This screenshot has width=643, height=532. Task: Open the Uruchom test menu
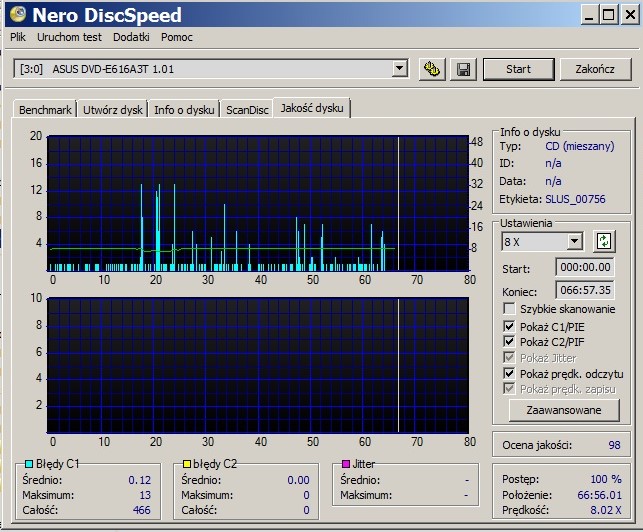[x=69, y=37]
